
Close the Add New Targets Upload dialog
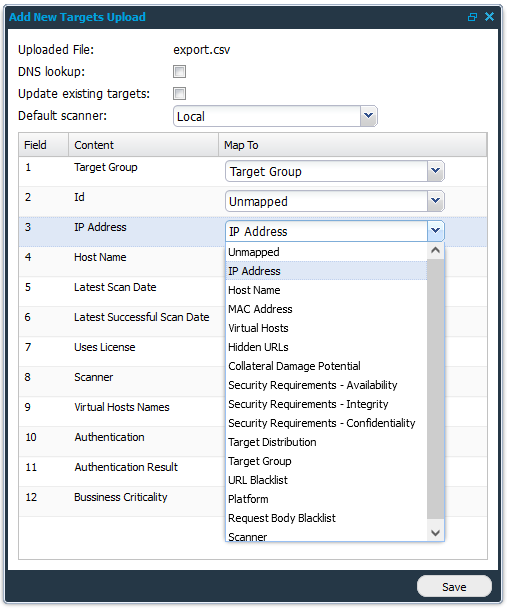[490, 17]
